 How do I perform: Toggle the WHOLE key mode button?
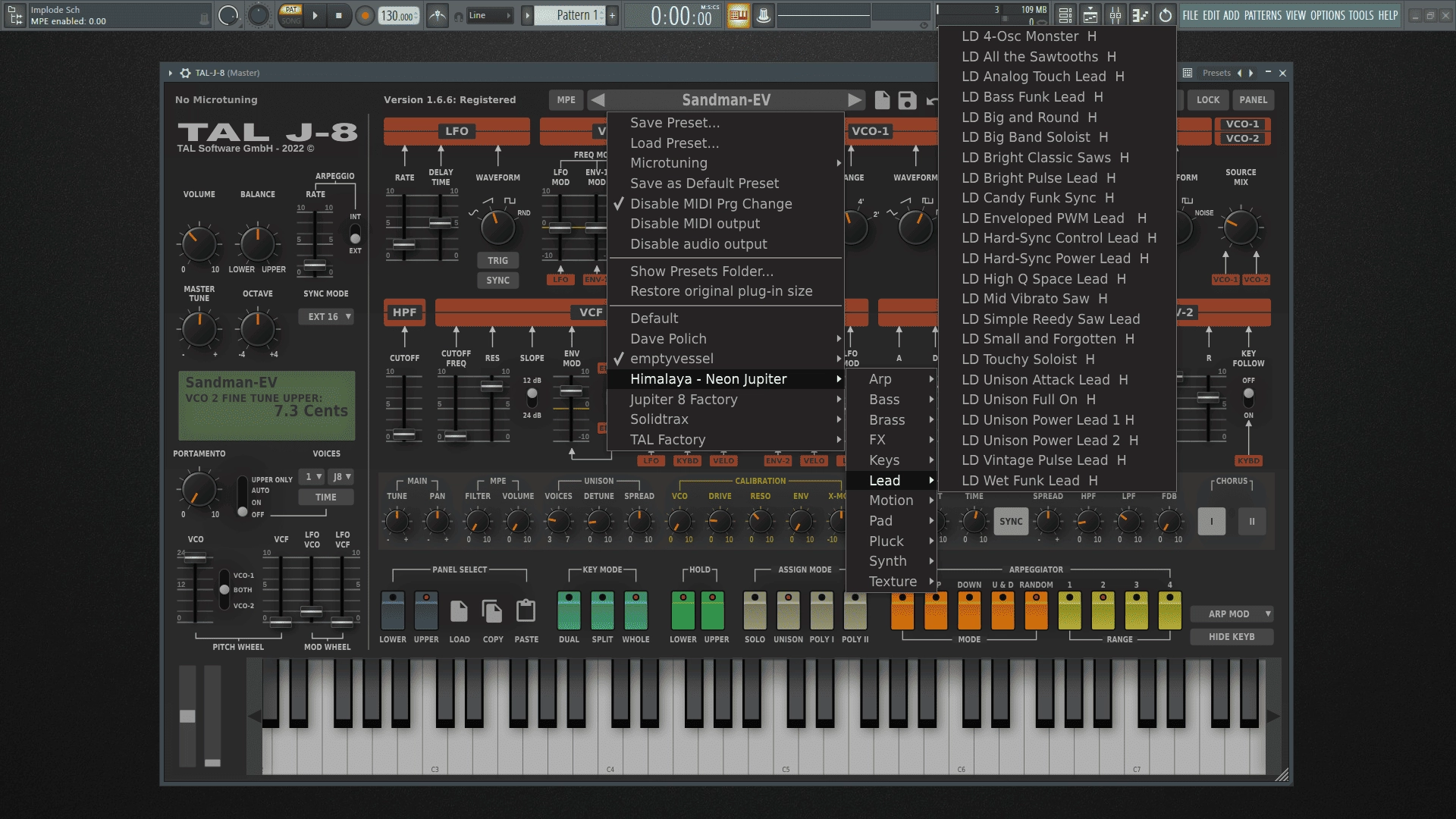tap(635, 610)
